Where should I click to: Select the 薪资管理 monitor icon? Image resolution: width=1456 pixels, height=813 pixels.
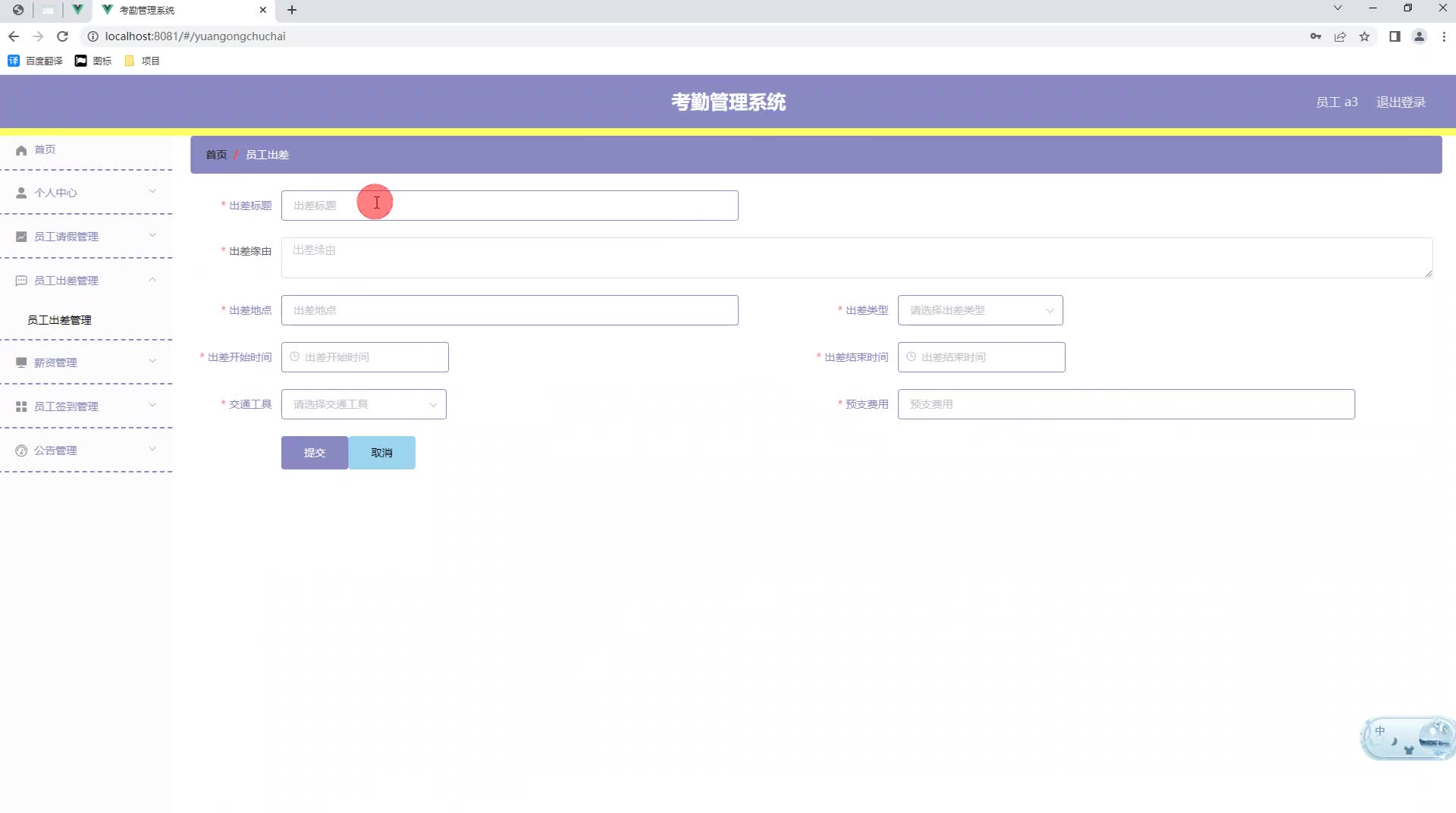pyautogui.click(x=21, y=362)
